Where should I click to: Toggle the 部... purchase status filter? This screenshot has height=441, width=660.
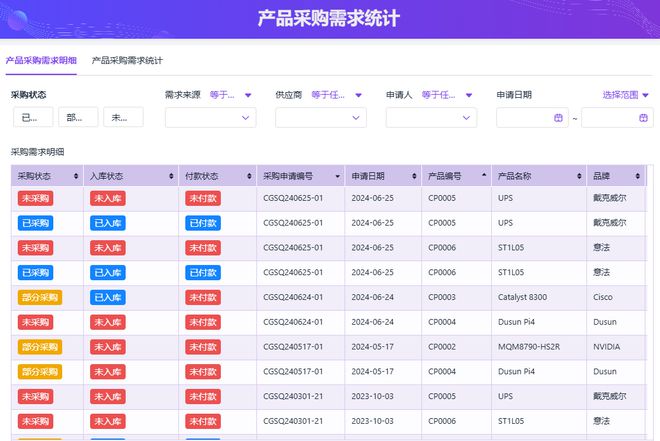point(78,117)
